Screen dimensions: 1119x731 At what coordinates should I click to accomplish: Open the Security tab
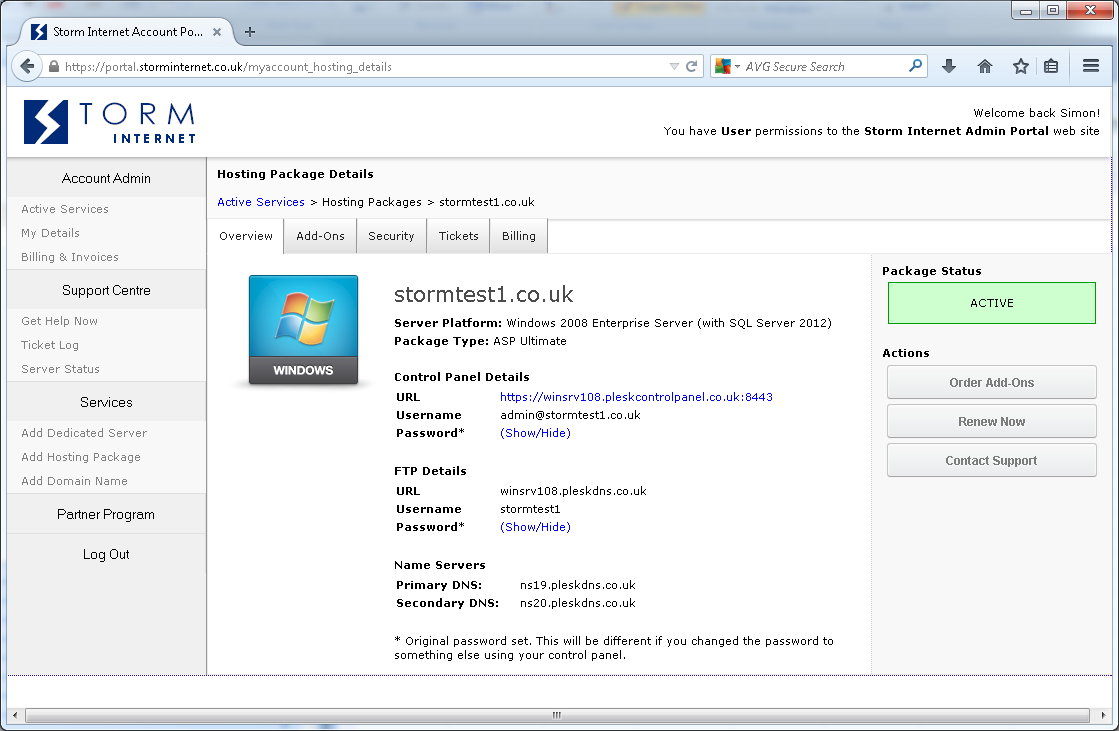(x=391, y=235)
